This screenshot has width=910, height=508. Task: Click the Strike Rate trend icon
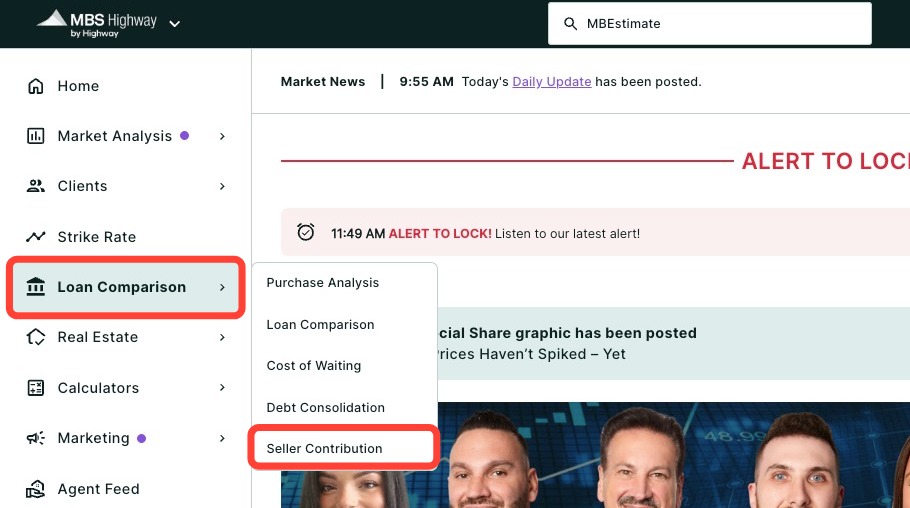36,236
